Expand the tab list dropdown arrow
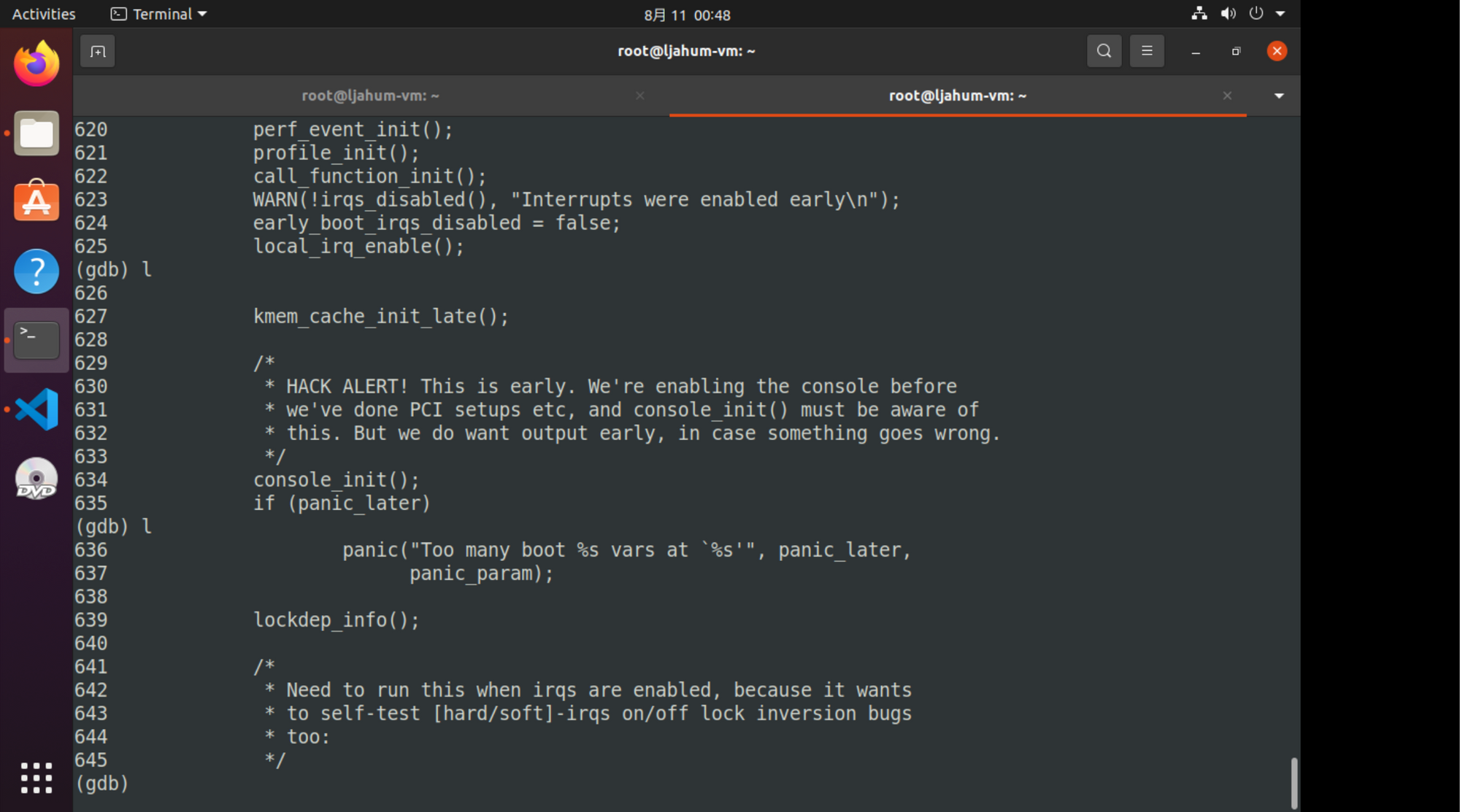This screenshot has width=1460, height=812. point(1279,96)
